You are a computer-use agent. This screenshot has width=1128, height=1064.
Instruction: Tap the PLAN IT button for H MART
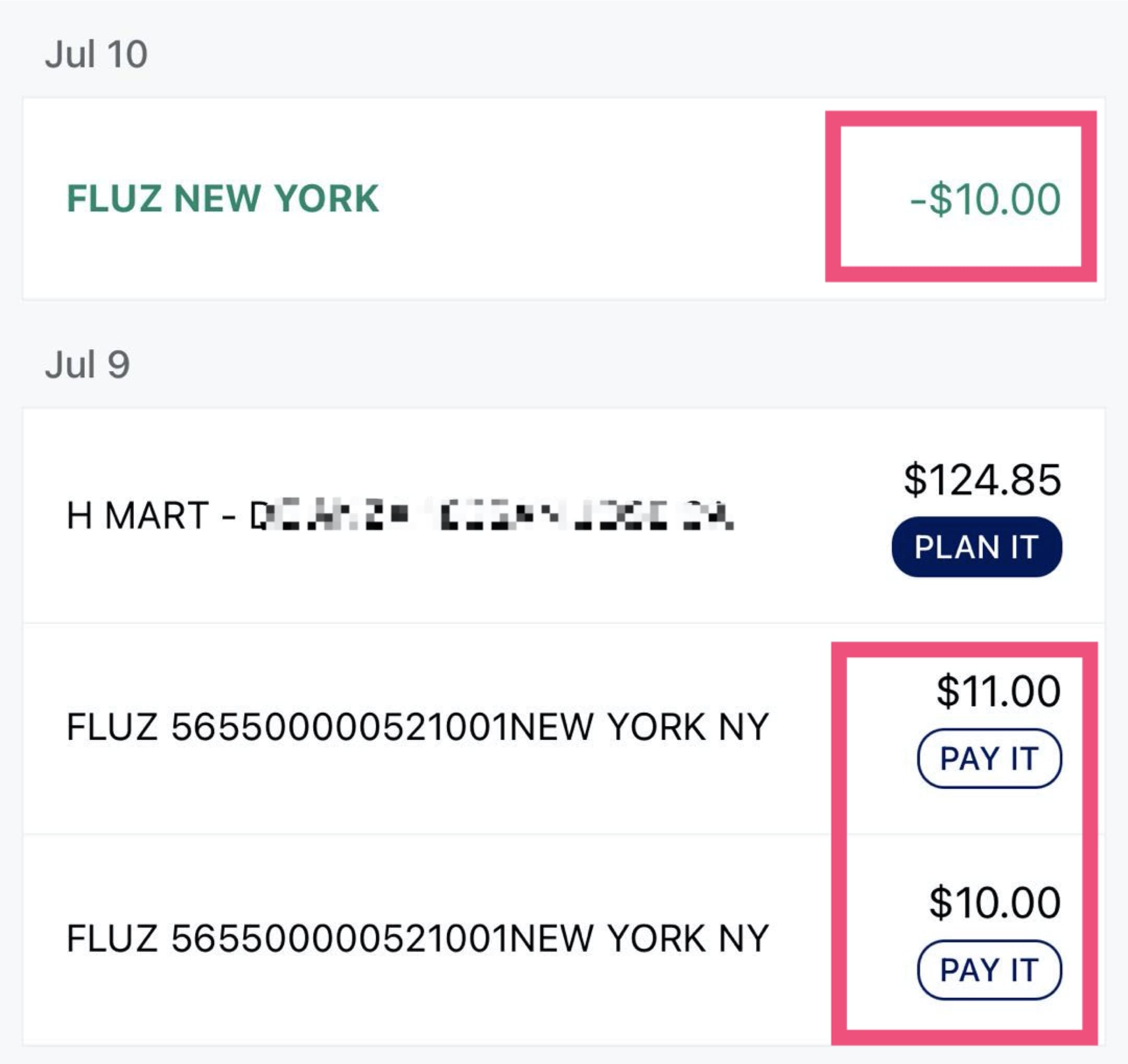click(x=979, y=546)
